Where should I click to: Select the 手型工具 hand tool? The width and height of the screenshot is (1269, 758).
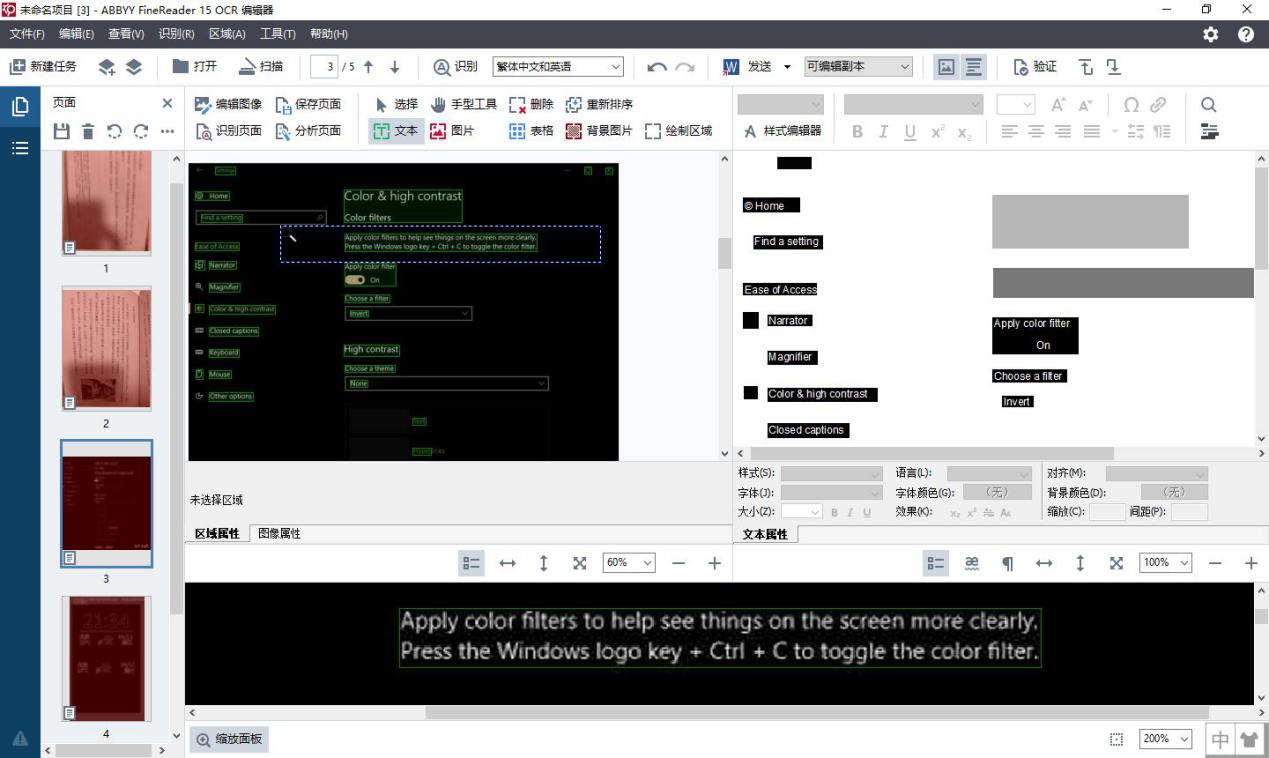tap(464, 104)
